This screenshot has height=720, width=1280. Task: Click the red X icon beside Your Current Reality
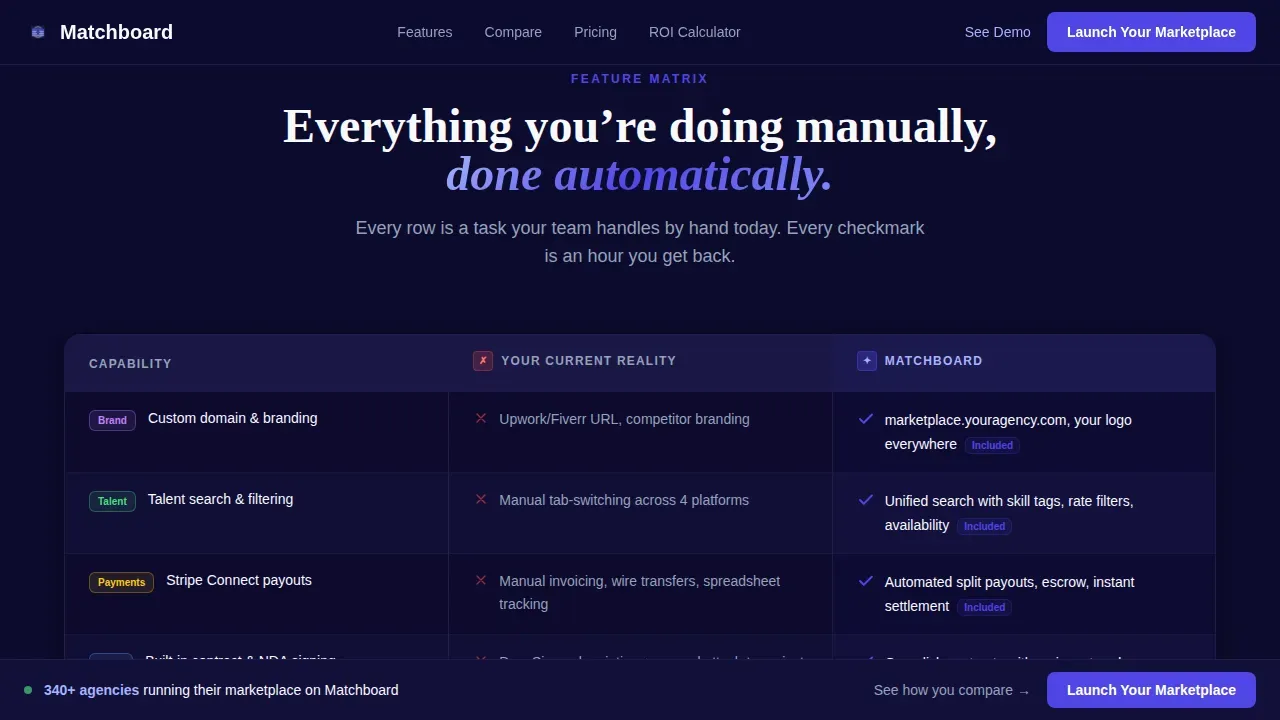[x=483, y=361]
